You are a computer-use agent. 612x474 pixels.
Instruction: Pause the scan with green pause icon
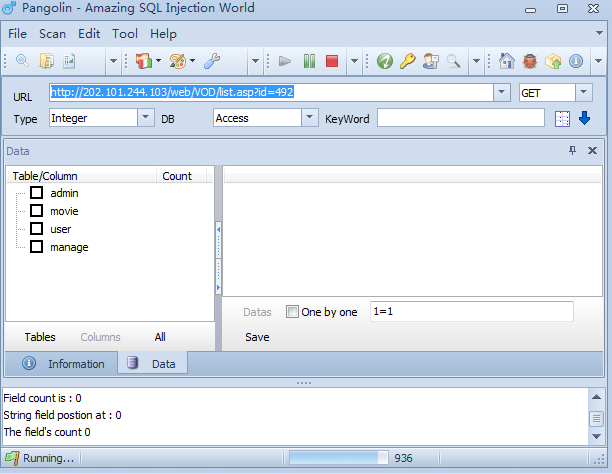309,61
